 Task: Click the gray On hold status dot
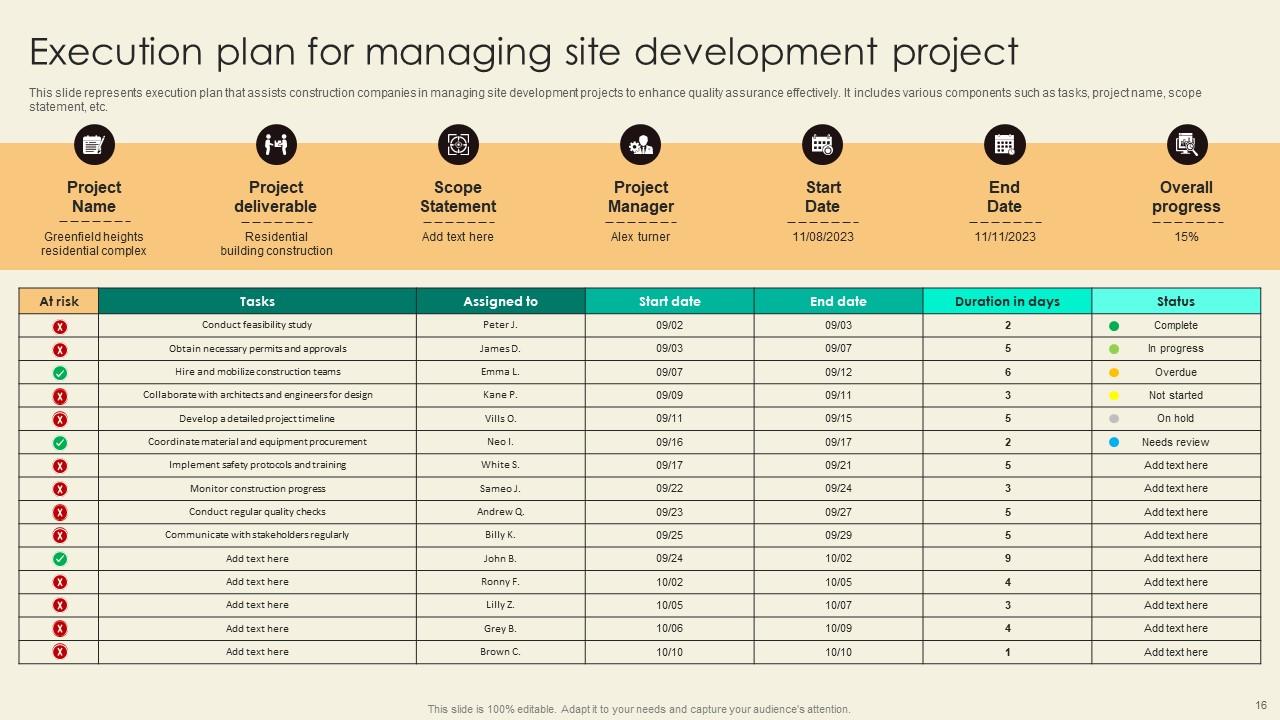tap(1112, 418)
